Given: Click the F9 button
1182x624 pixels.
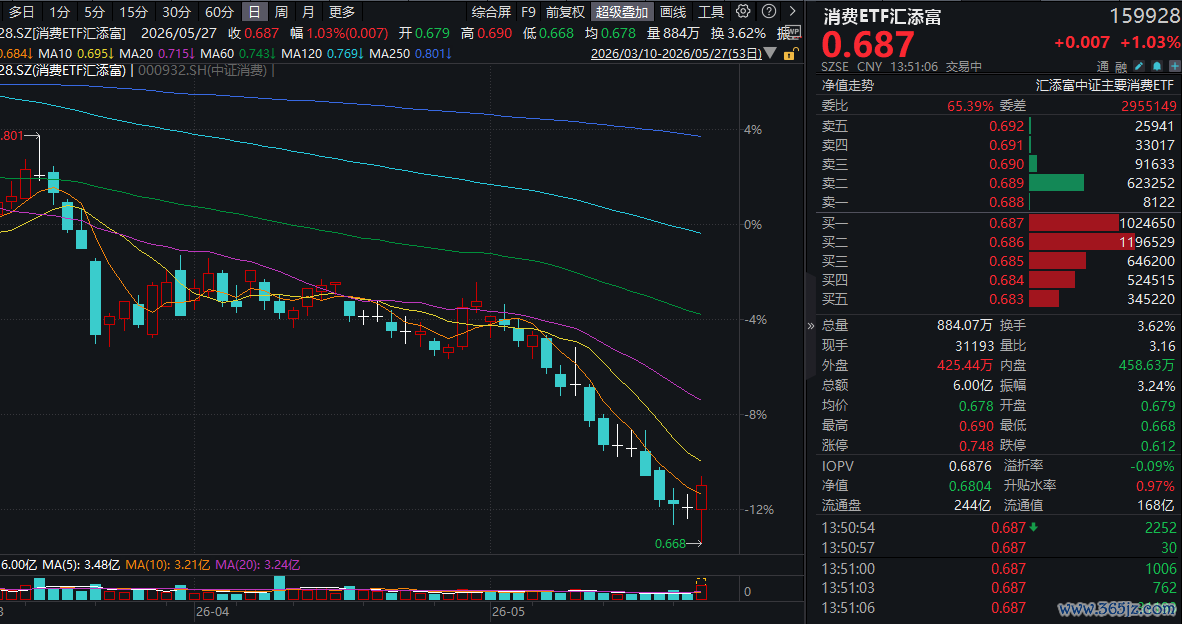Looking at the screenshot, I should click(528, 11).
